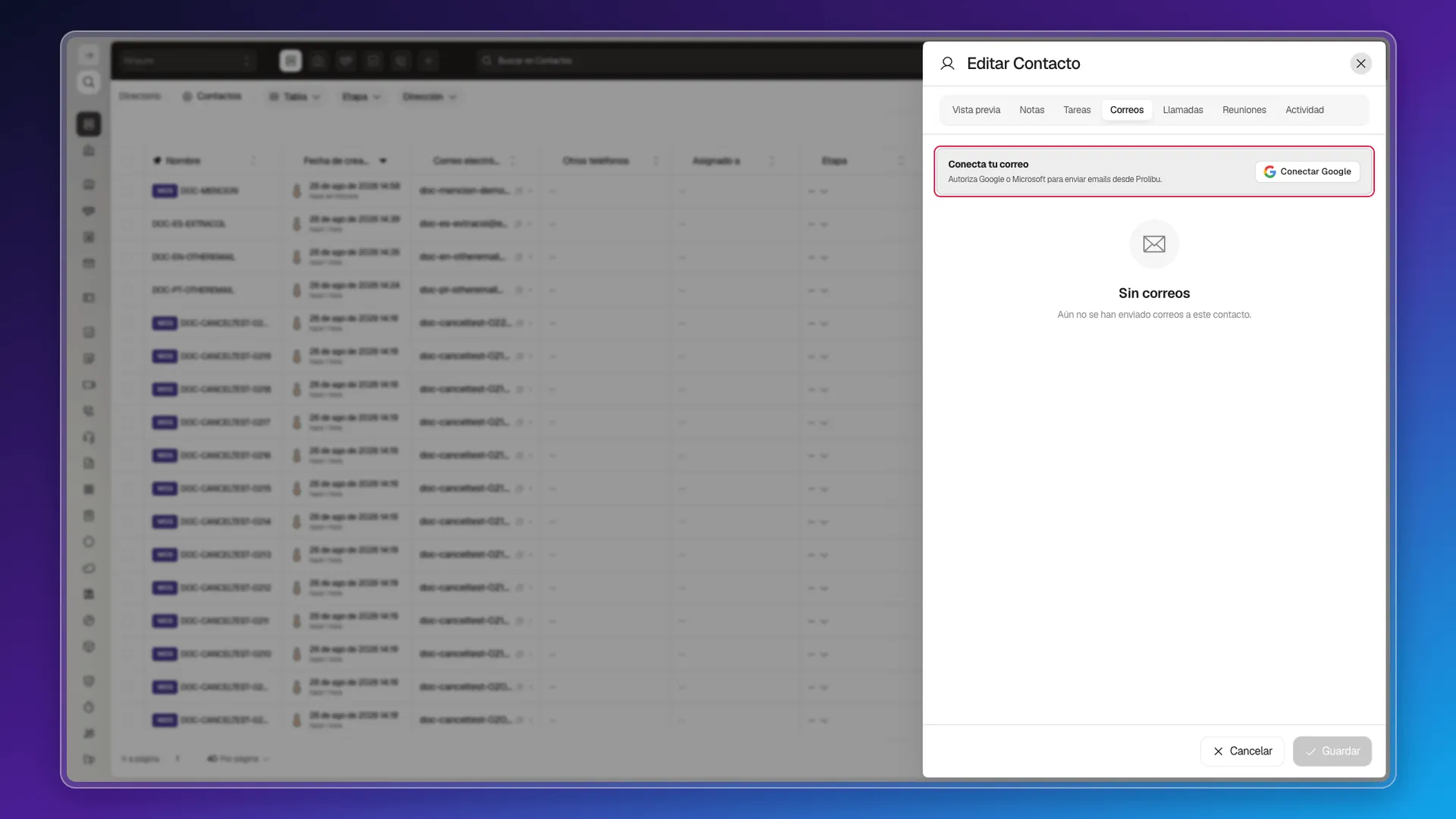This screenshot has height=819, width=1456.
Task: Click the envelope icon above Sin correos
Action: (x=1154, y=244)
